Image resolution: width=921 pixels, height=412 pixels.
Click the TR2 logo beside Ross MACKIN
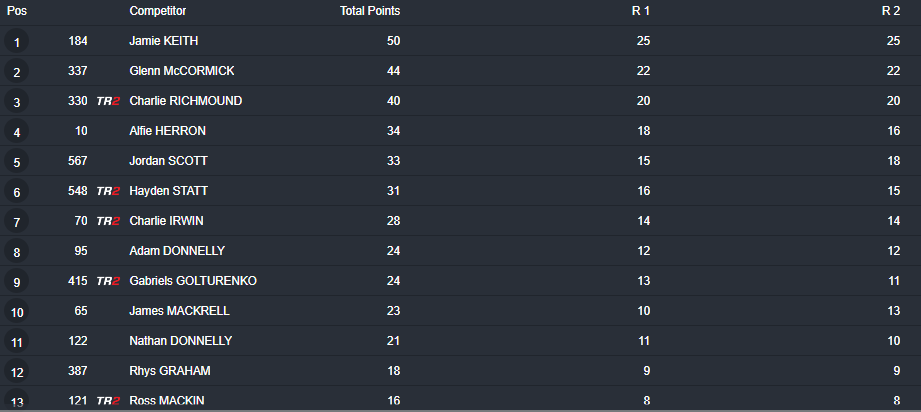[108, 401]
